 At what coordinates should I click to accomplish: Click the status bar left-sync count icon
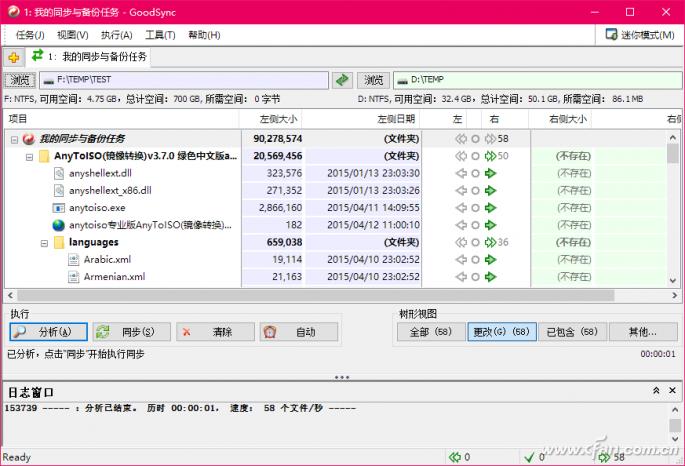455,457
